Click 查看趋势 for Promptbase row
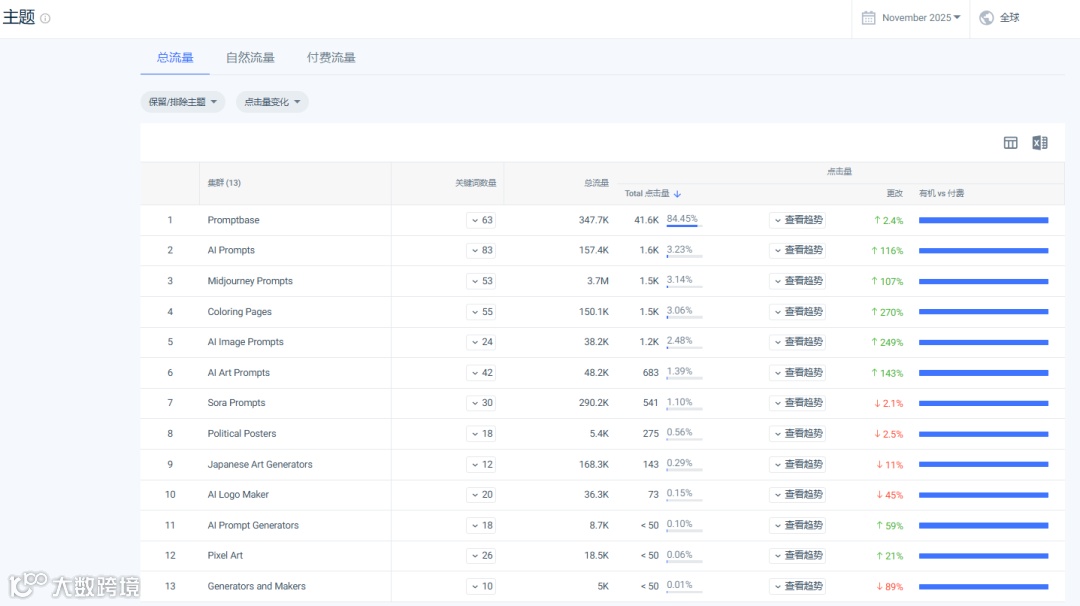Screen dimensions: 1080x606 pyautogui.click(x=798, y=220)
